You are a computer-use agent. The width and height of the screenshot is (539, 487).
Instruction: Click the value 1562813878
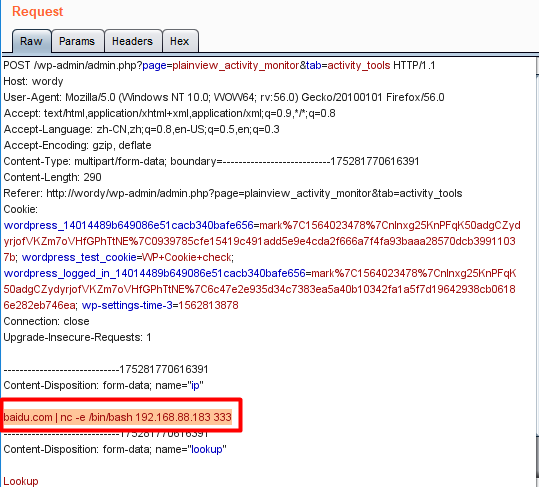pos(208,306)
